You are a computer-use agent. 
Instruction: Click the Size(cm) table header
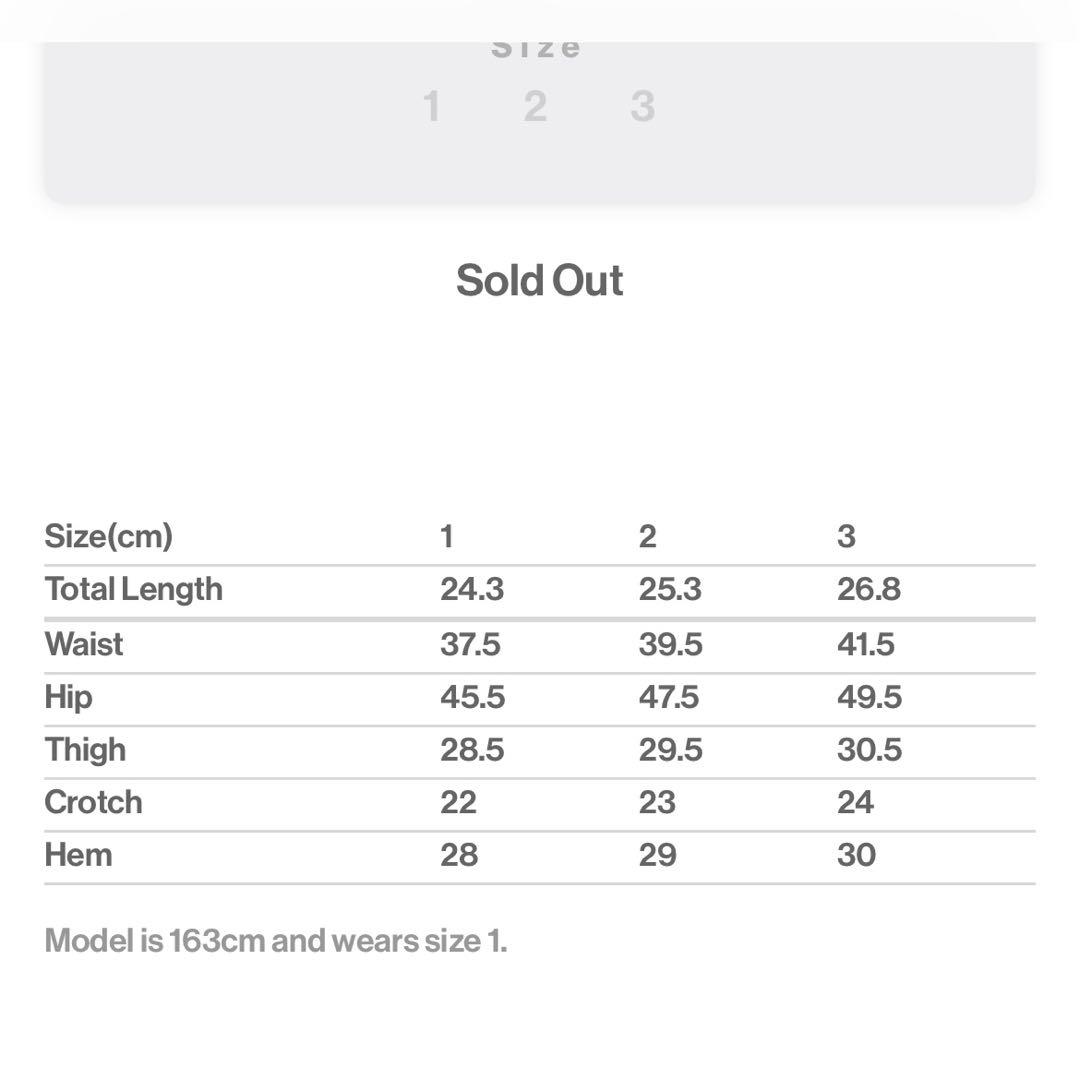[109, 536]
